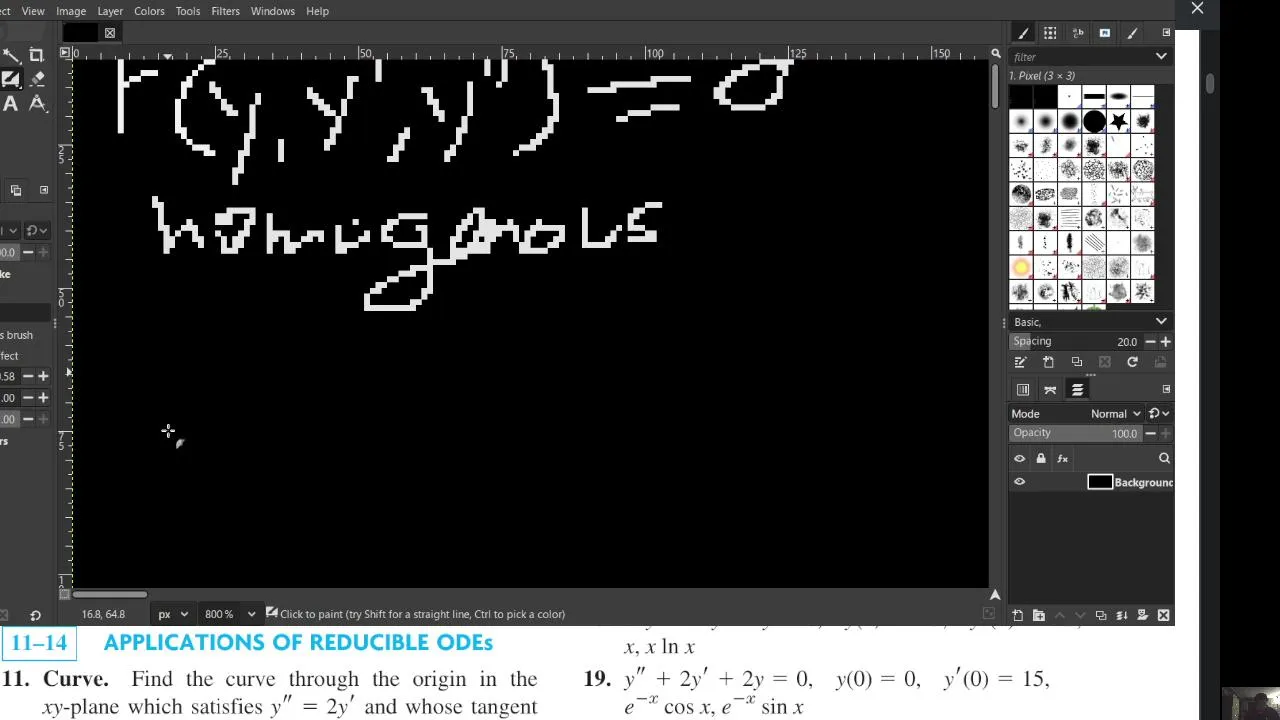Duplicate the current layer
1280x720 pixels.
(1101, 615)
